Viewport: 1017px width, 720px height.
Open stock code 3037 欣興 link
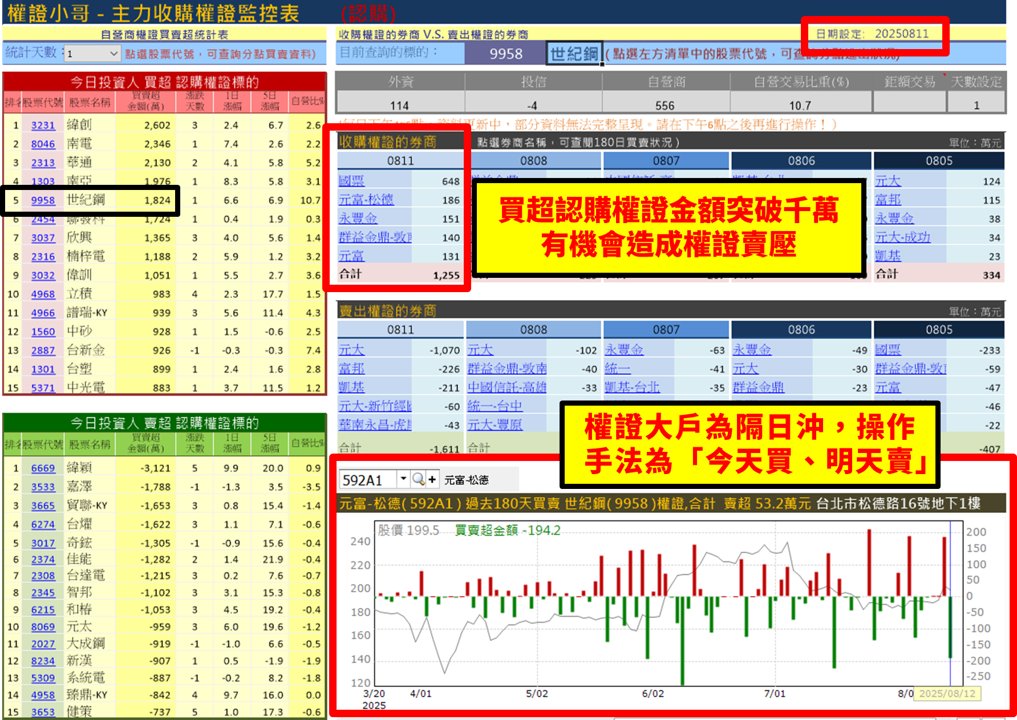(43, 238)
